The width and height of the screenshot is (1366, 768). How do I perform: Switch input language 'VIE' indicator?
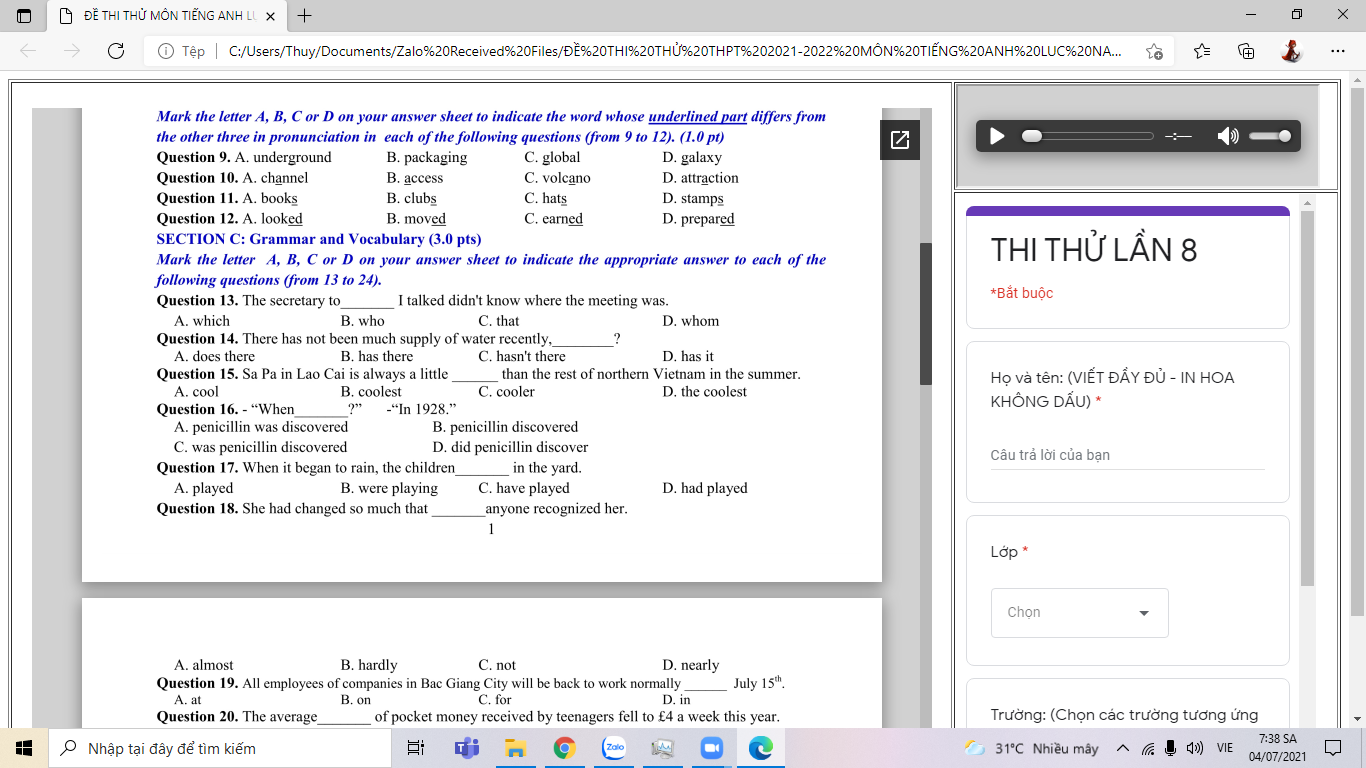pyautogui.click(x=1224, y=748)
